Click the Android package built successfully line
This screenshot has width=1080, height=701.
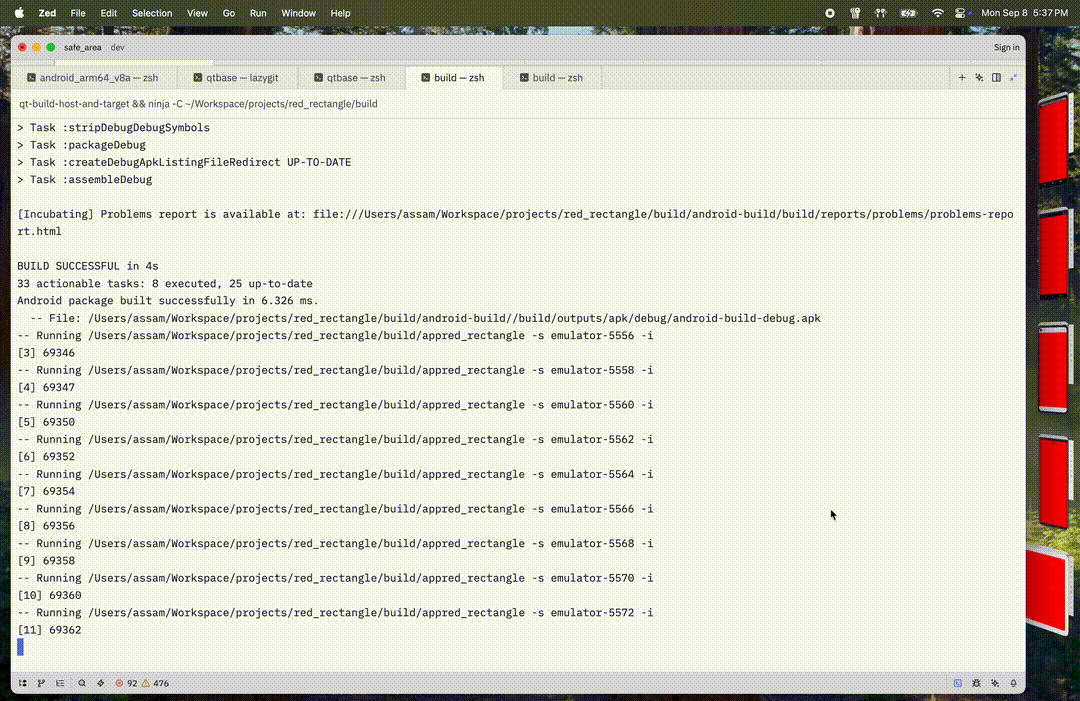pos(168,301)
